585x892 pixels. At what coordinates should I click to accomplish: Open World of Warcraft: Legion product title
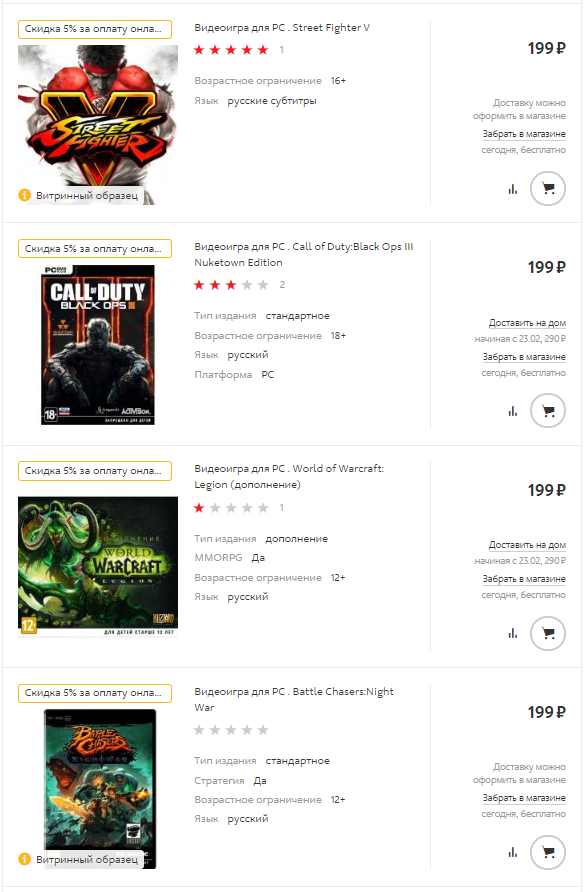pyautogui.click(x=289, y=476)
